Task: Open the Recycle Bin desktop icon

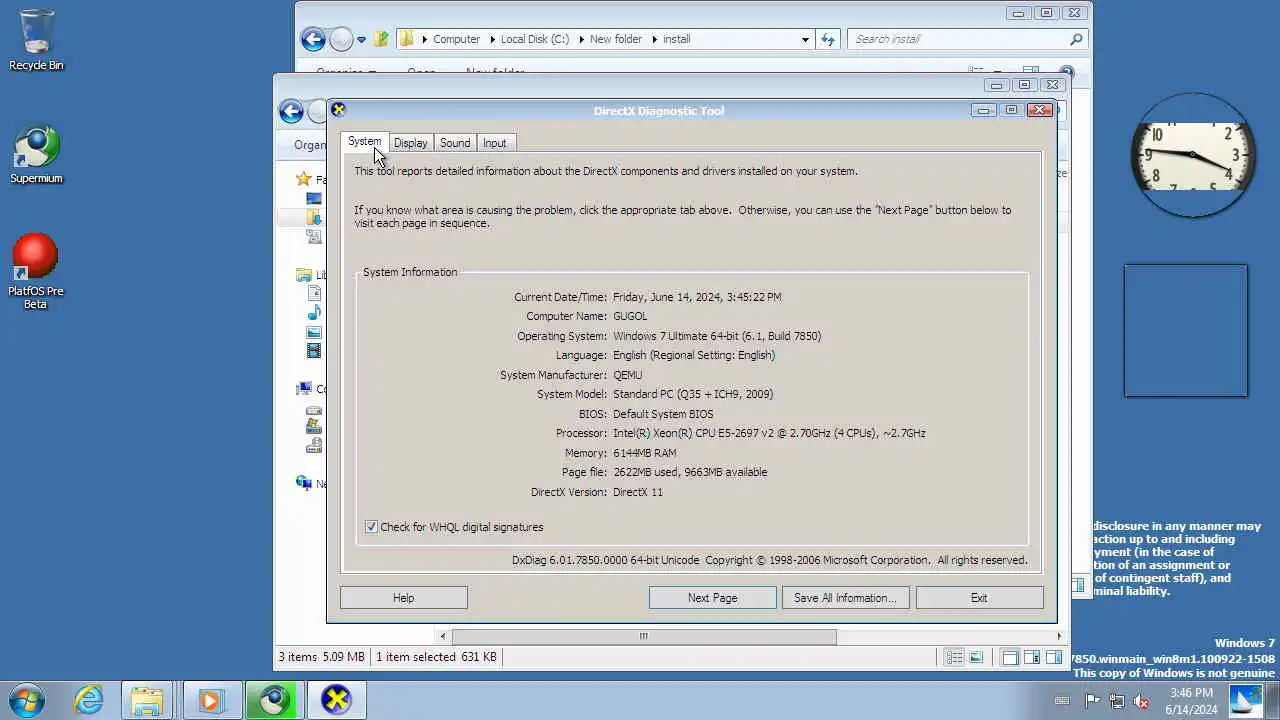Action: [x=36, y=41]
